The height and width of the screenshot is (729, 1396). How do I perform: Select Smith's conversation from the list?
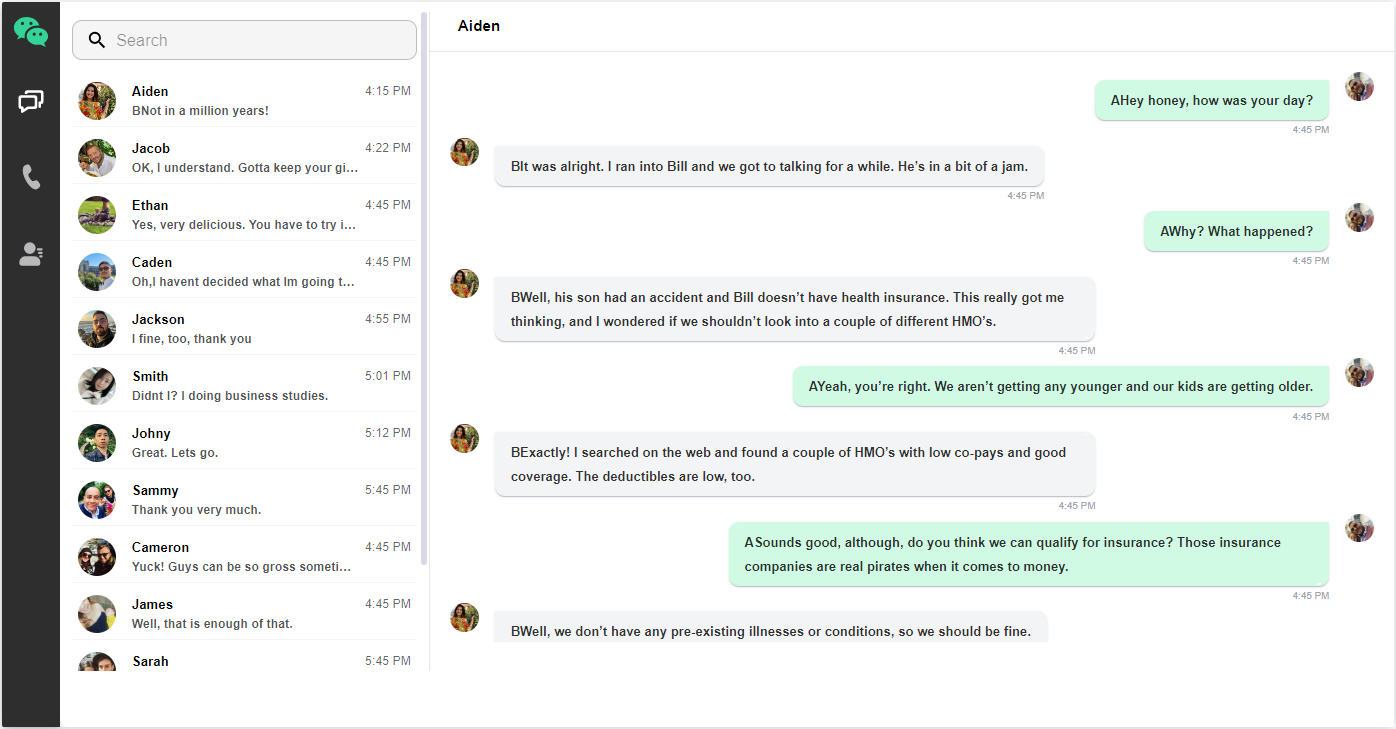pyautogui.click(x=244, y=385)
